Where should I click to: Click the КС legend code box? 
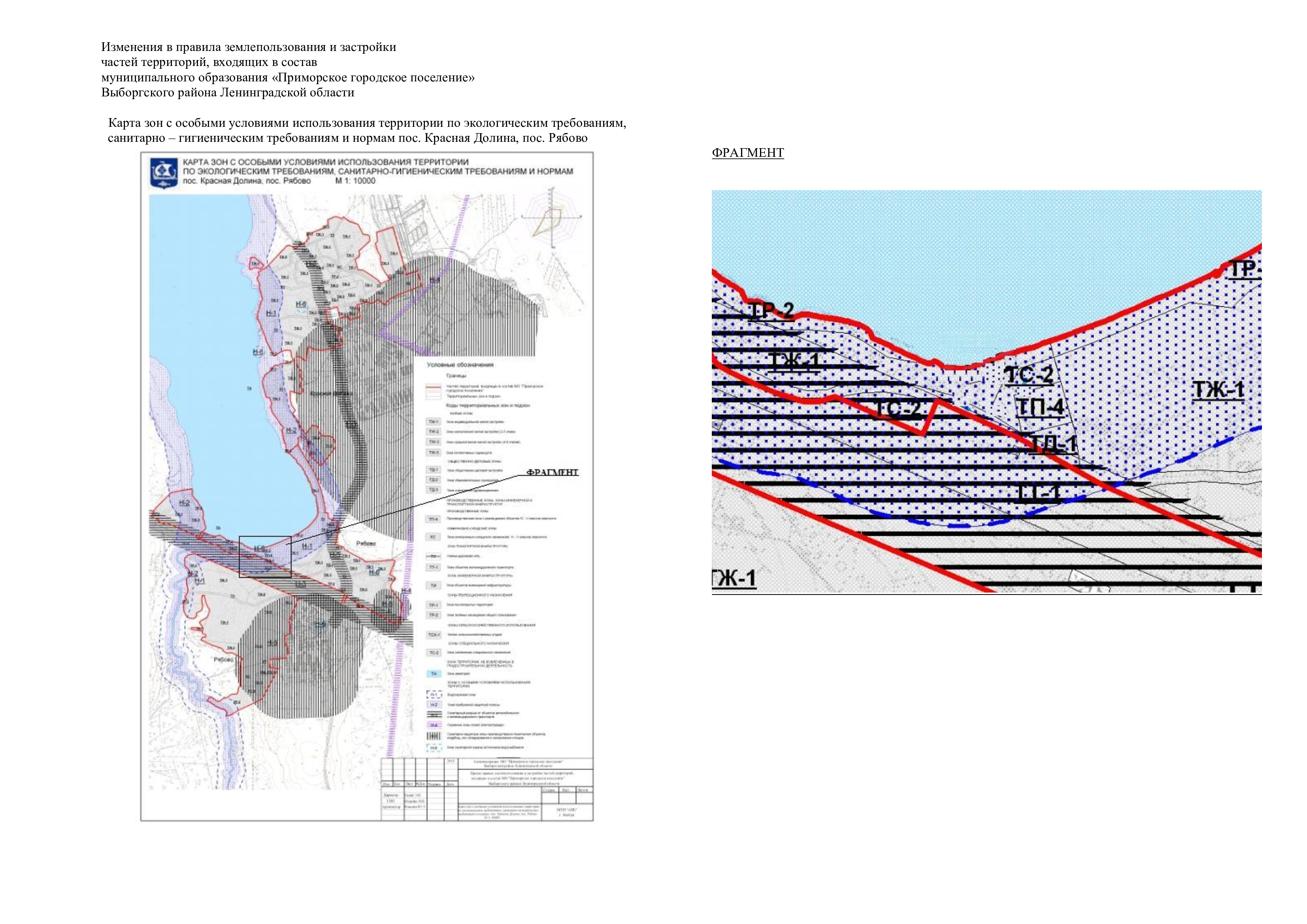(x=433, y=536)
